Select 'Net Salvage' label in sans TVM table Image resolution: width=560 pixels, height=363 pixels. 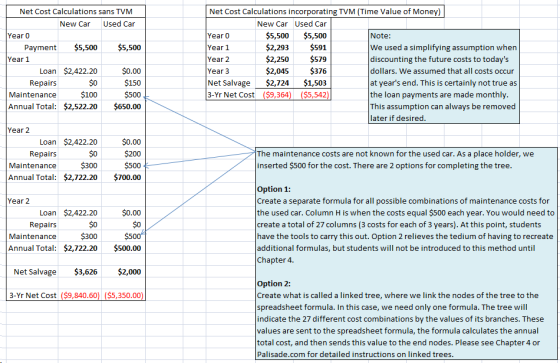[35, 272]
